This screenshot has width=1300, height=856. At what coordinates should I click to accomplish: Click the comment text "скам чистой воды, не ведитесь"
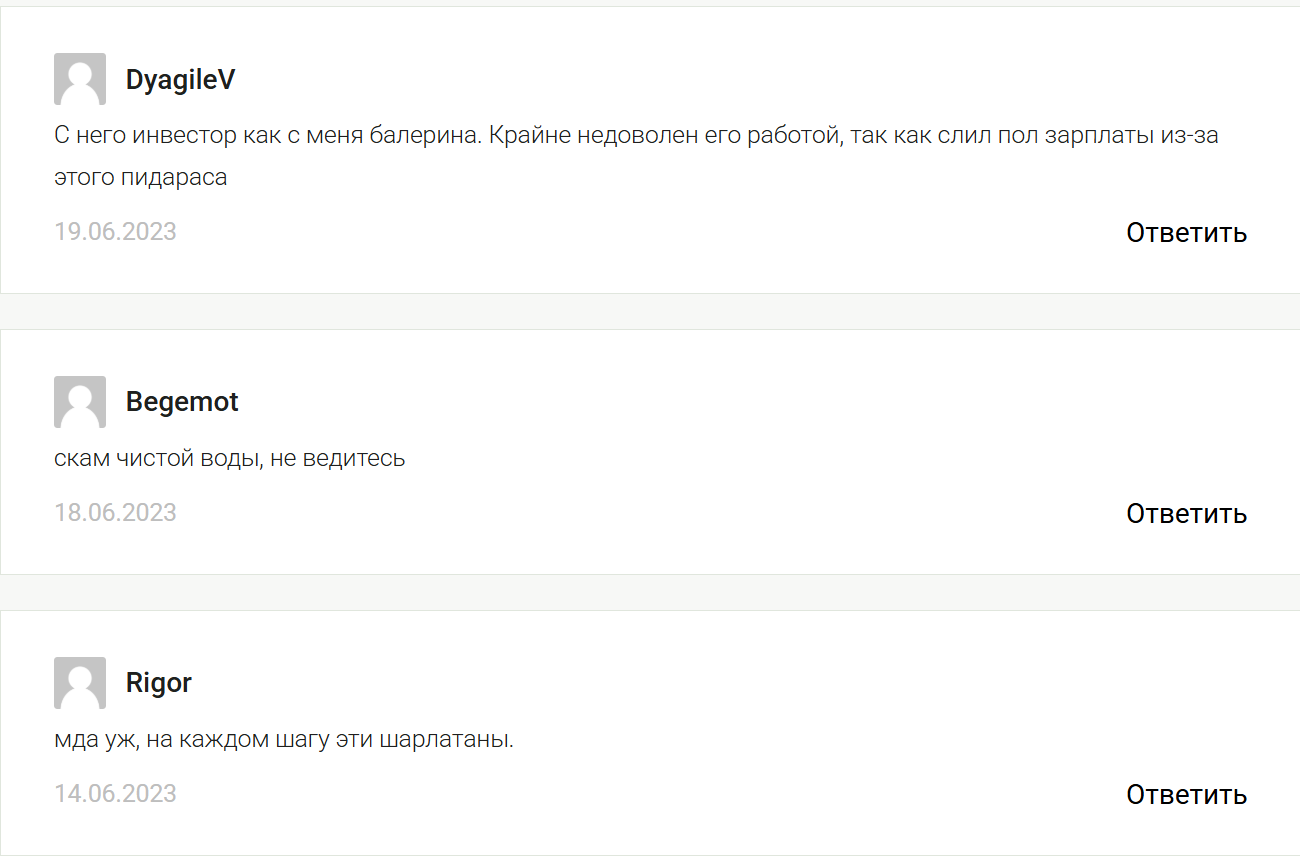tap(230, 459)
